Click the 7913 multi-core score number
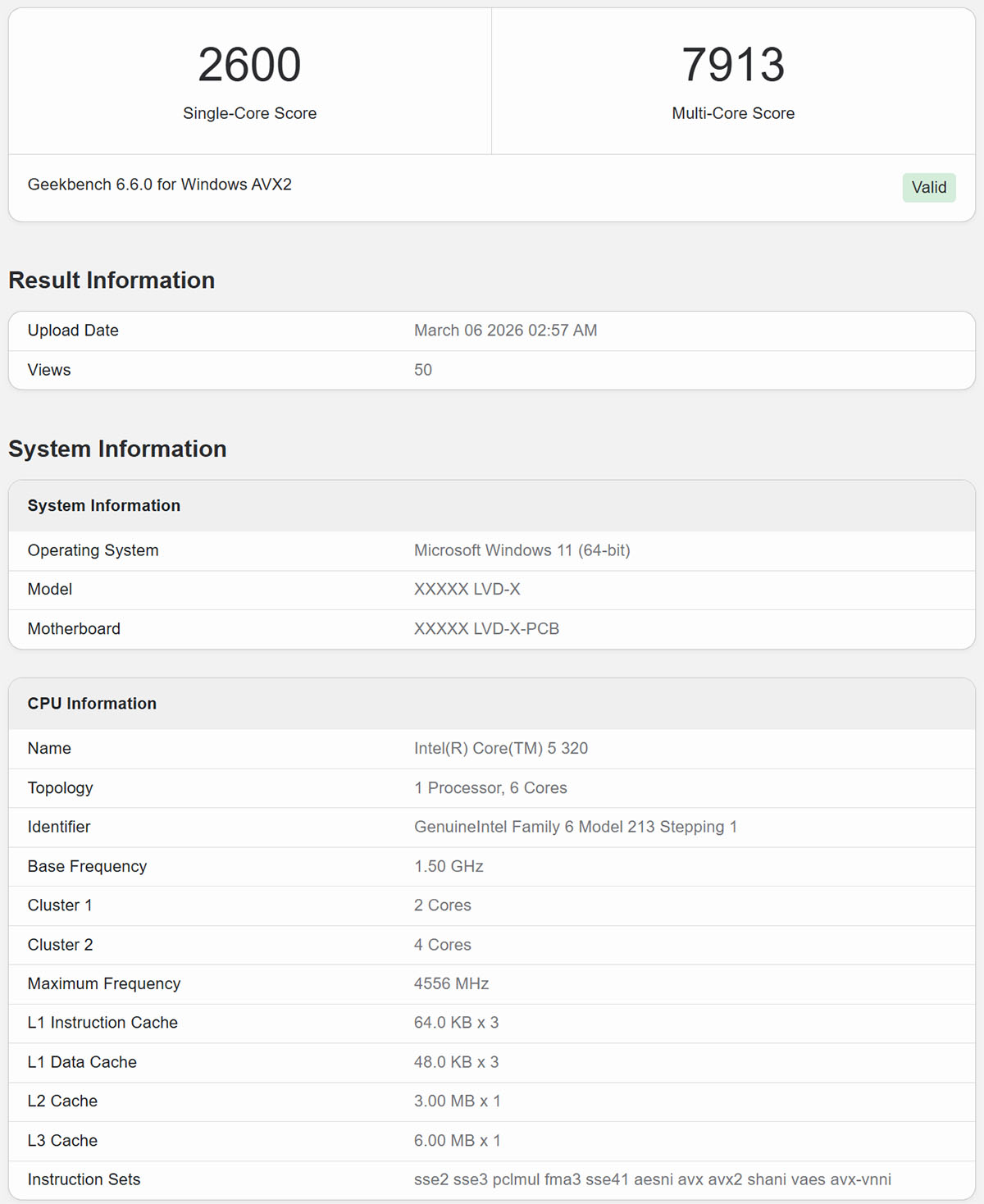The width and height of the screenshot is (984, 1204). tap(733, 65)
